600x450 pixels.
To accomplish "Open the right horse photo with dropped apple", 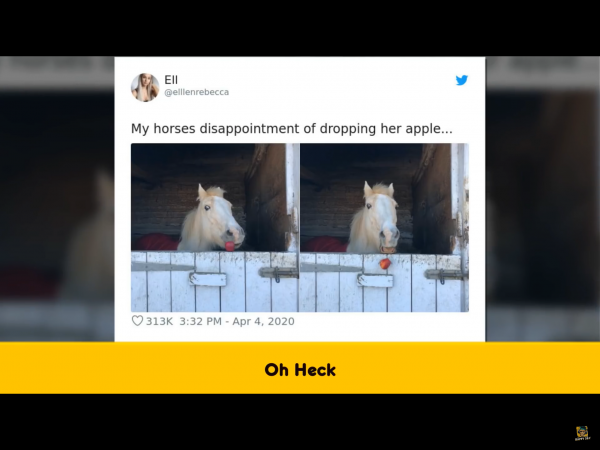I will (385, 228).
